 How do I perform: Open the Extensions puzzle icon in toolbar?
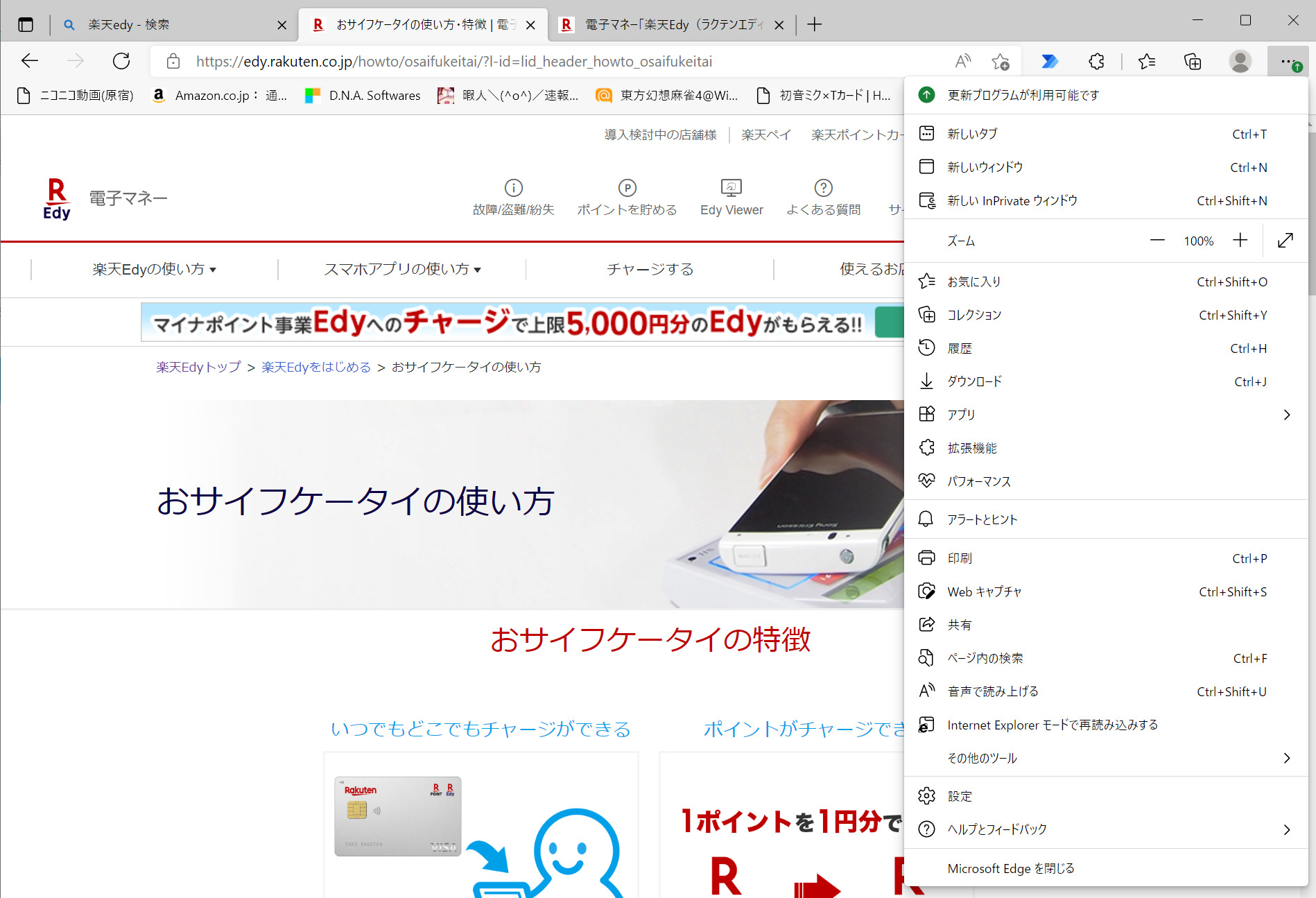point(1096,62)
